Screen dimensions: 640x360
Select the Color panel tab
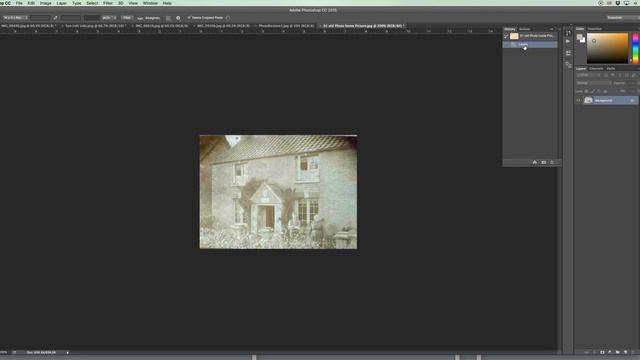(580, 29)
